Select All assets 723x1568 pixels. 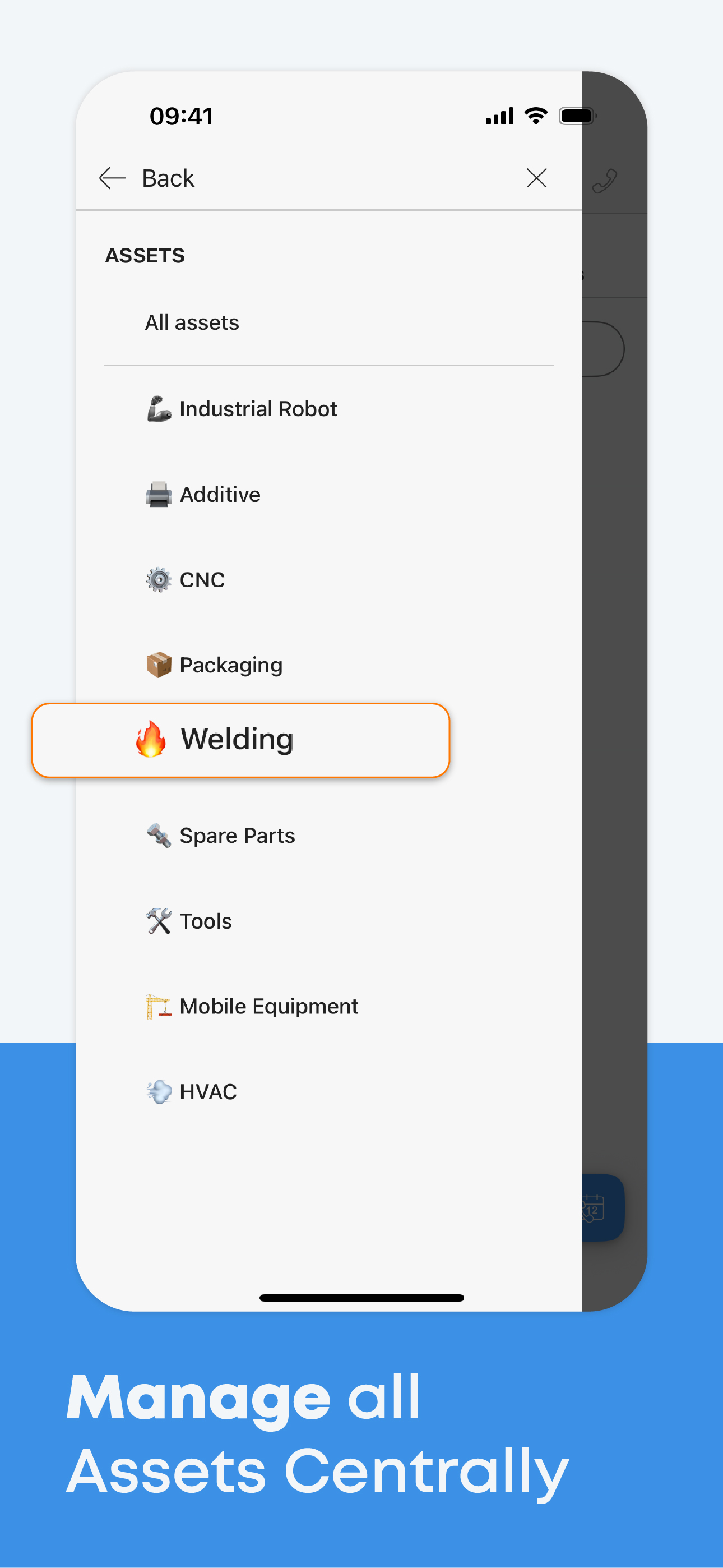pos(329,322)
